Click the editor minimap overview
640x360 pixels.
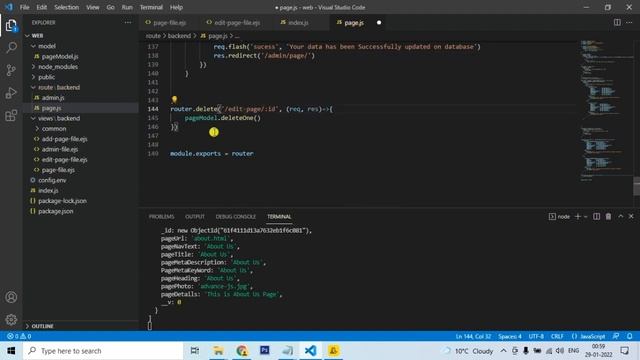coord(606,110)
